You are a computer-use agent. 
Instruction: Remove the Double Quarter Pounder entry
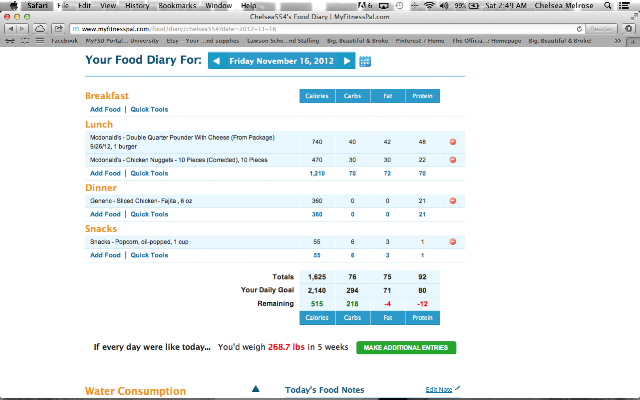pyautogui.click(x=453, y=142)
